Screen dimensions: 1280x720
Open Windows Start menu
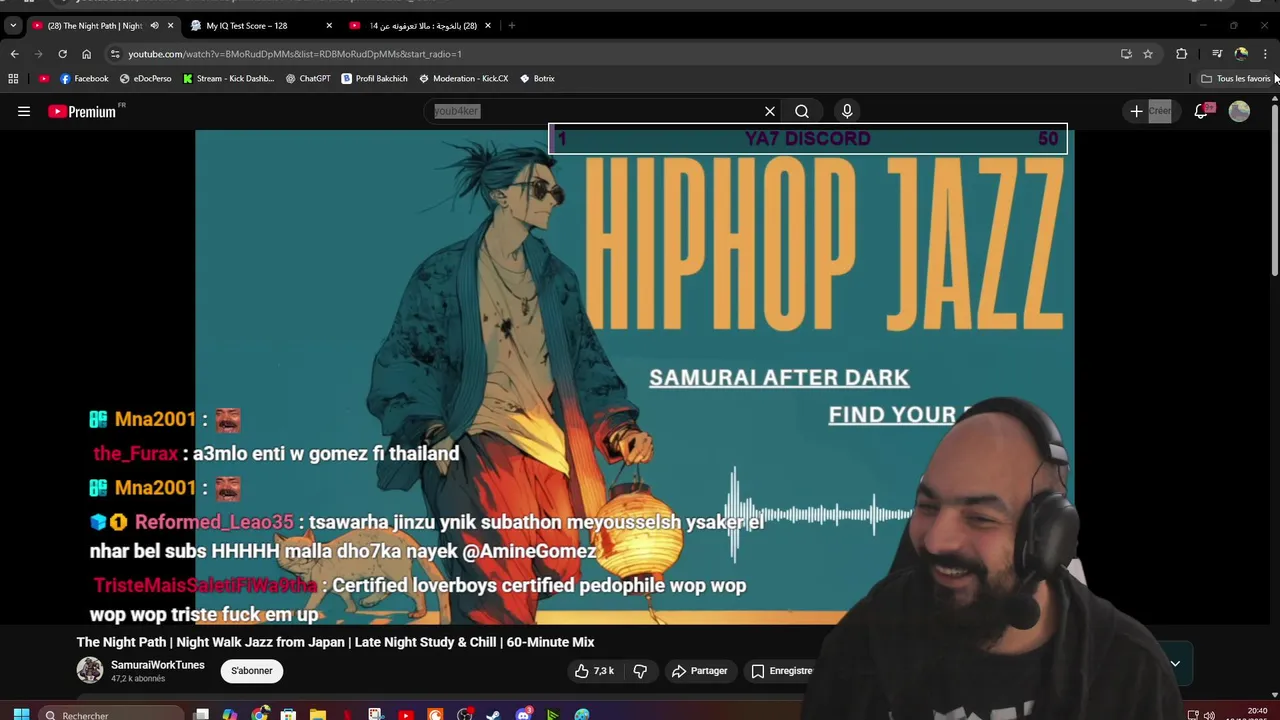tap(21, 714)
